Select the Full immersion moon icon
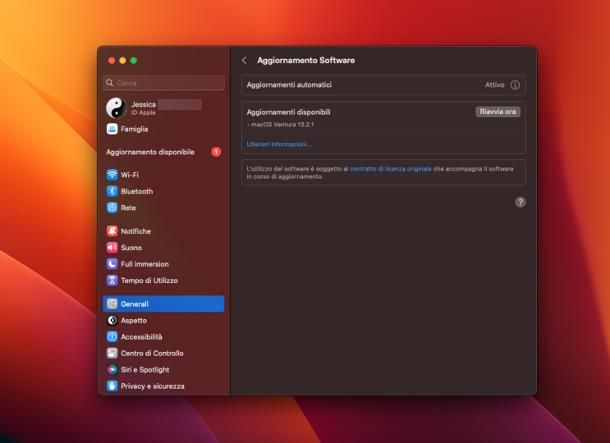Viewport: 610px width, 443px height. pyautogui.click(x=112, y=264)
